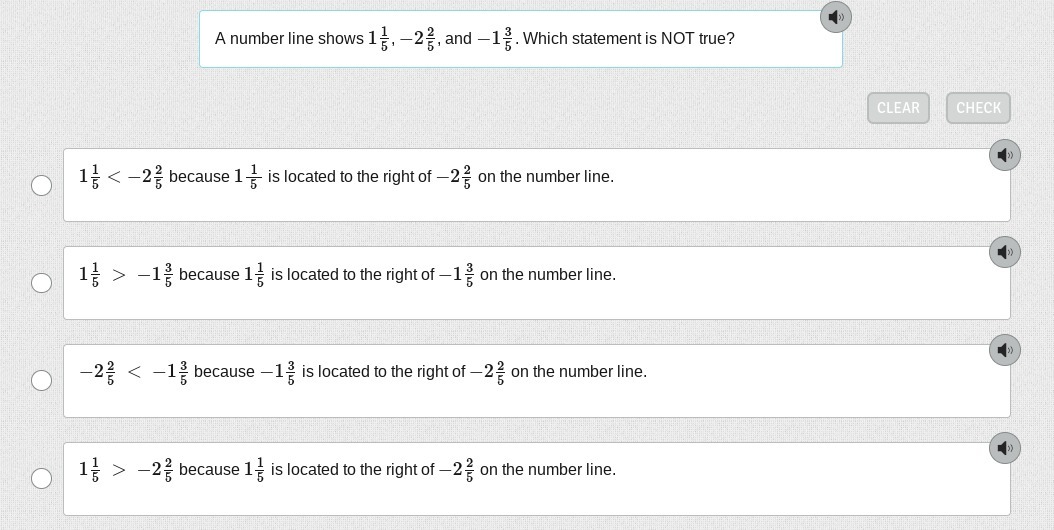This screenshot has height=530, width=1054.
Task: Play audio for the fourth answer choice
Action: coord(1004,448)
